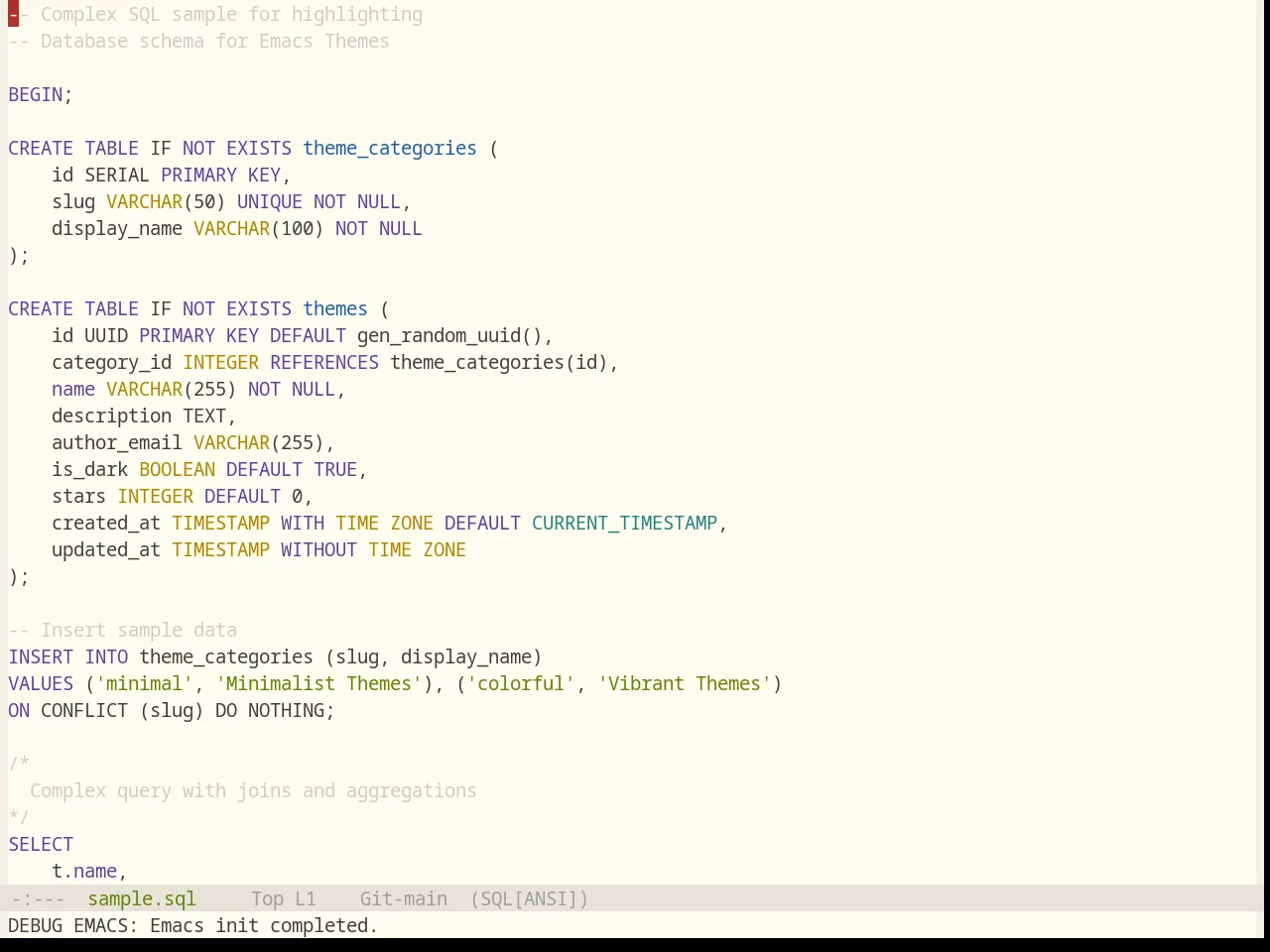Click CURRENT_TIMESTAMP on the created_at line
The height and width of the screenshot is (952, 1270).
(x=624, y=523)
